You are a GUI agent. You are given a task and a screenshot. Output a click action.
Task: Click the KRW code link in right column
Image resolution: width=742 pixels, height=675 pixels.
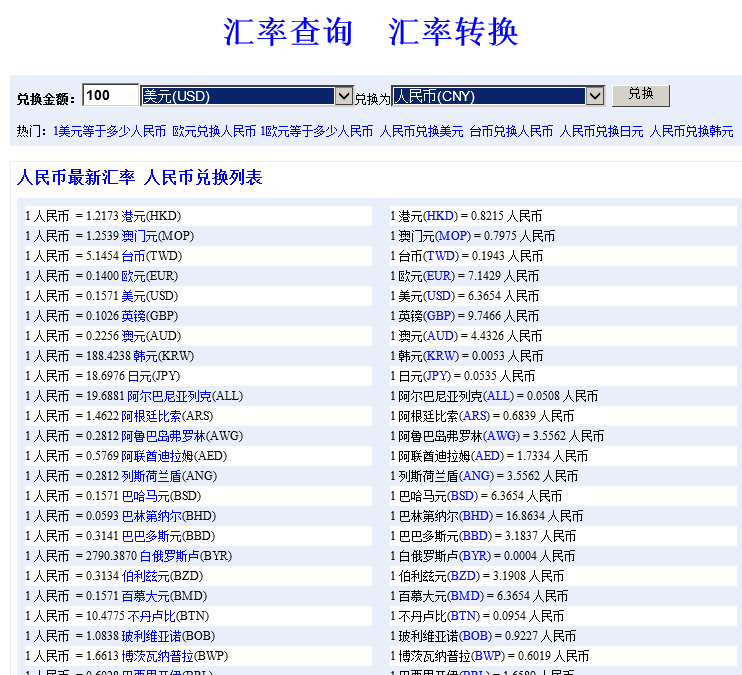441,356
